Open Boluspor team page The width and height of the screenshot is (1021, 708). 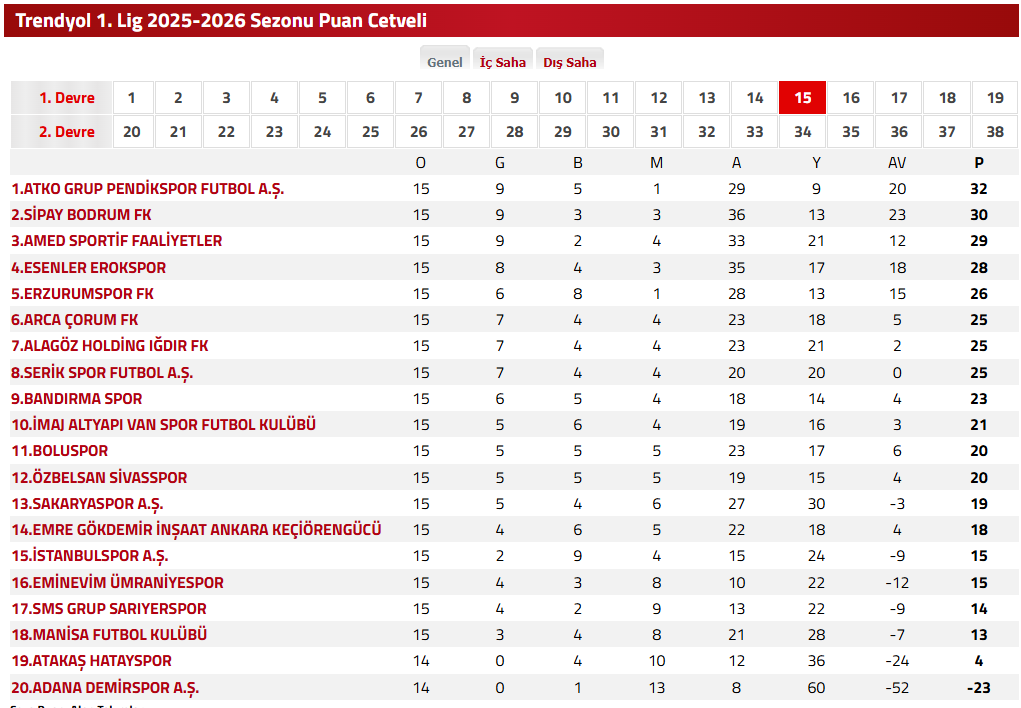coord(60,451)
